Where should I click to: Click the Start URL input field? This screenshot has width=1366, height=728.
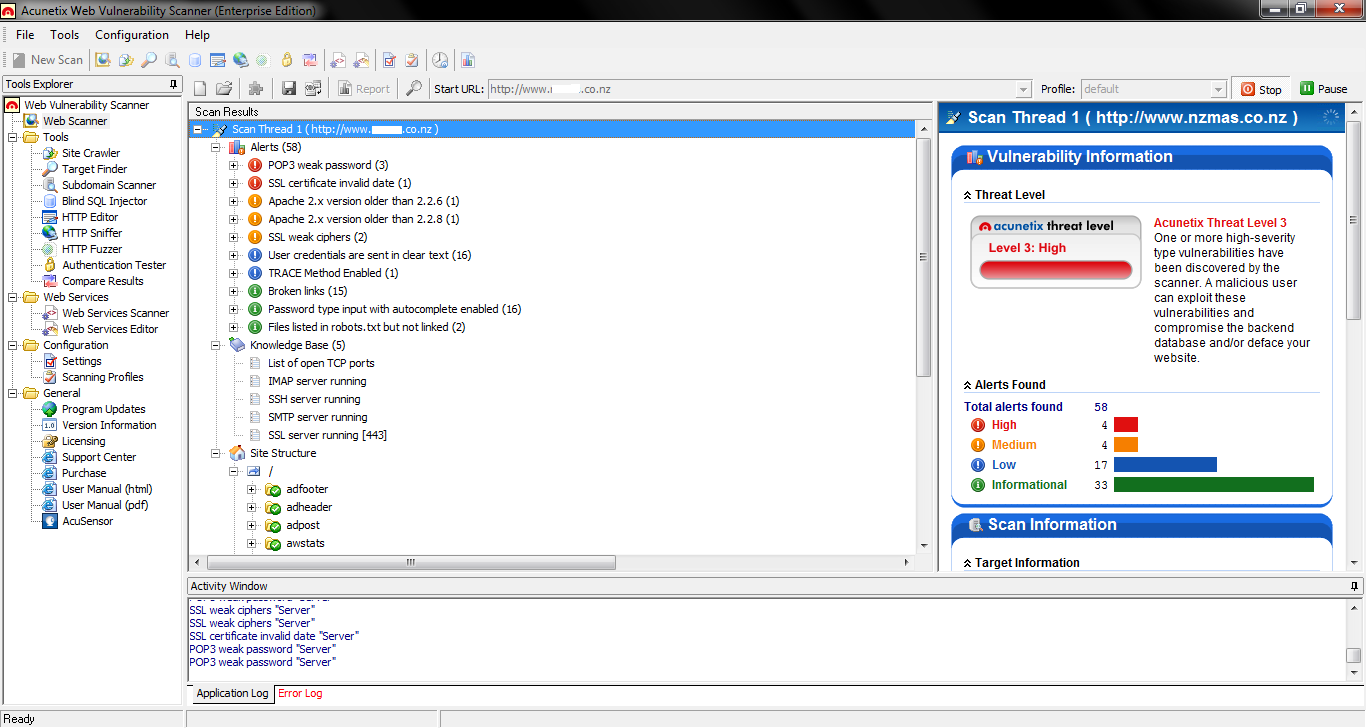(x=750, y=89)
